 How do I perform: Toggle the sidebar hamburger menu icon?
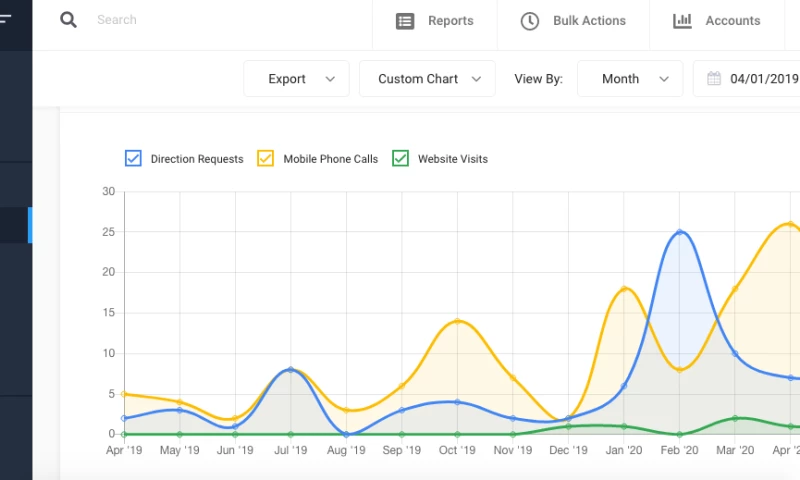click(x=6, y=19)
